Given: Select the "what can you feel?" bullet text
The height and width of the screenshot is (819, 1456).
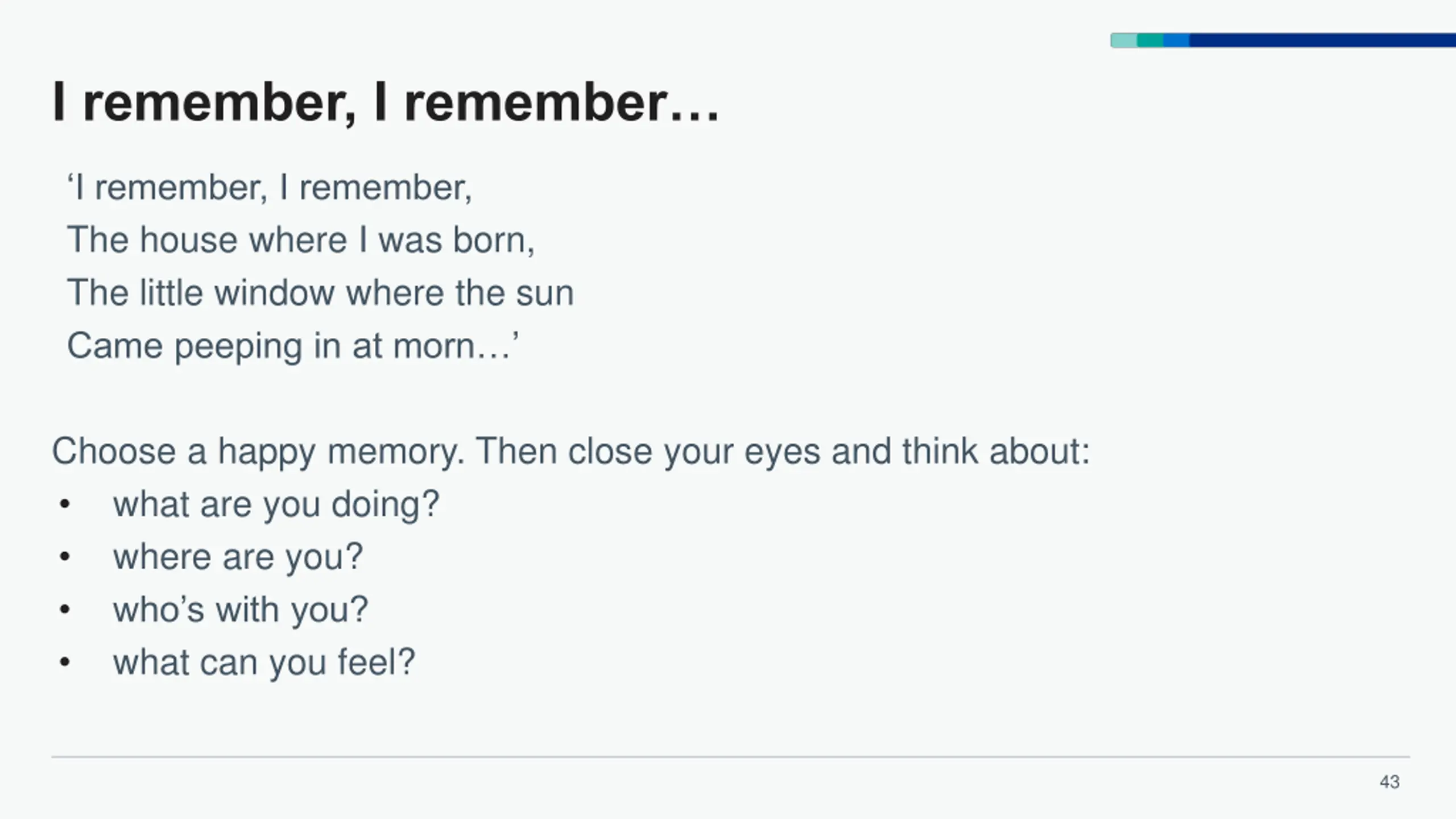Looking at the screenshot, I should [264, 663].
